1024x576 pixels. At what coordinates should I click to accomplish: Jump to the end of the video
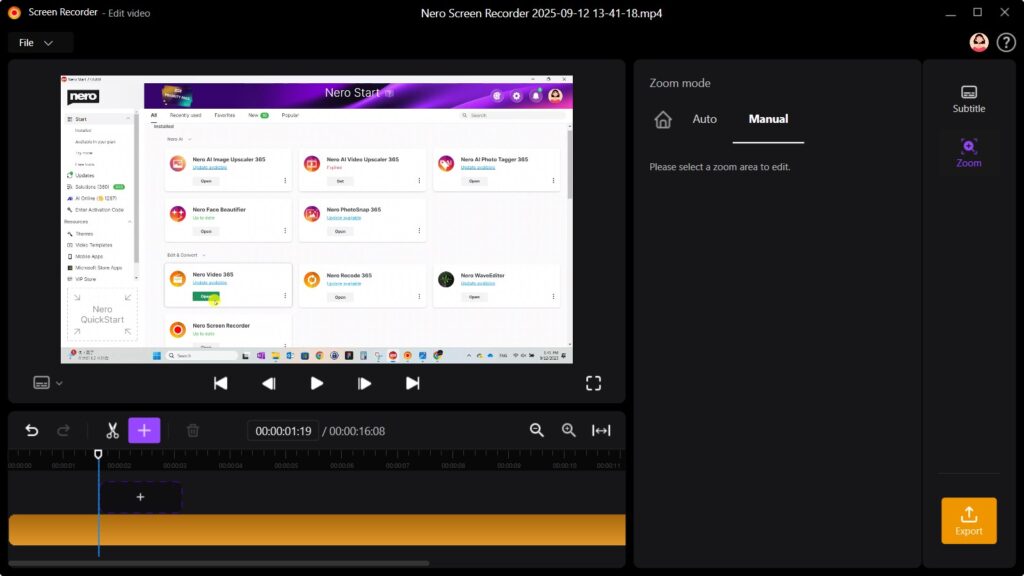(x=412, y=383)
